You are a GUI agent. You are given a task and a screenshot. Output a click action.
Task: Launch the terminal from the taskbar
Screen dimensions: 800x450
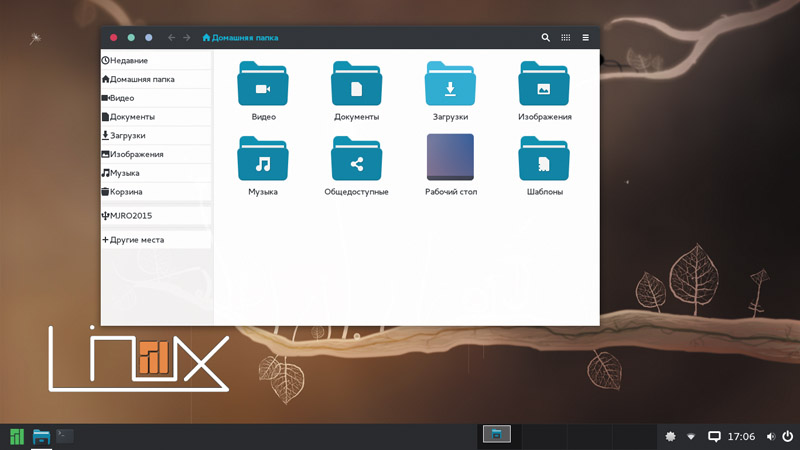[x=65, y=436]
